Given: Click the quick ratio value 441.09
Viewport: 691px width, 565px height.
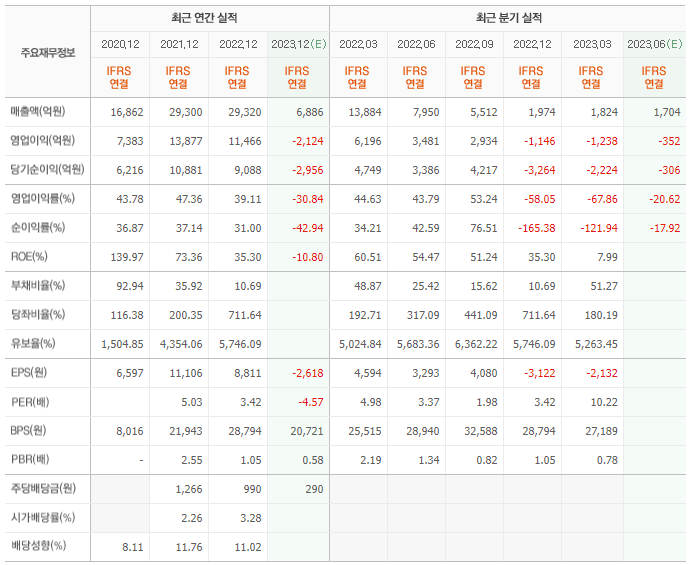Looking at the screenshot, I should click(480, 316).
